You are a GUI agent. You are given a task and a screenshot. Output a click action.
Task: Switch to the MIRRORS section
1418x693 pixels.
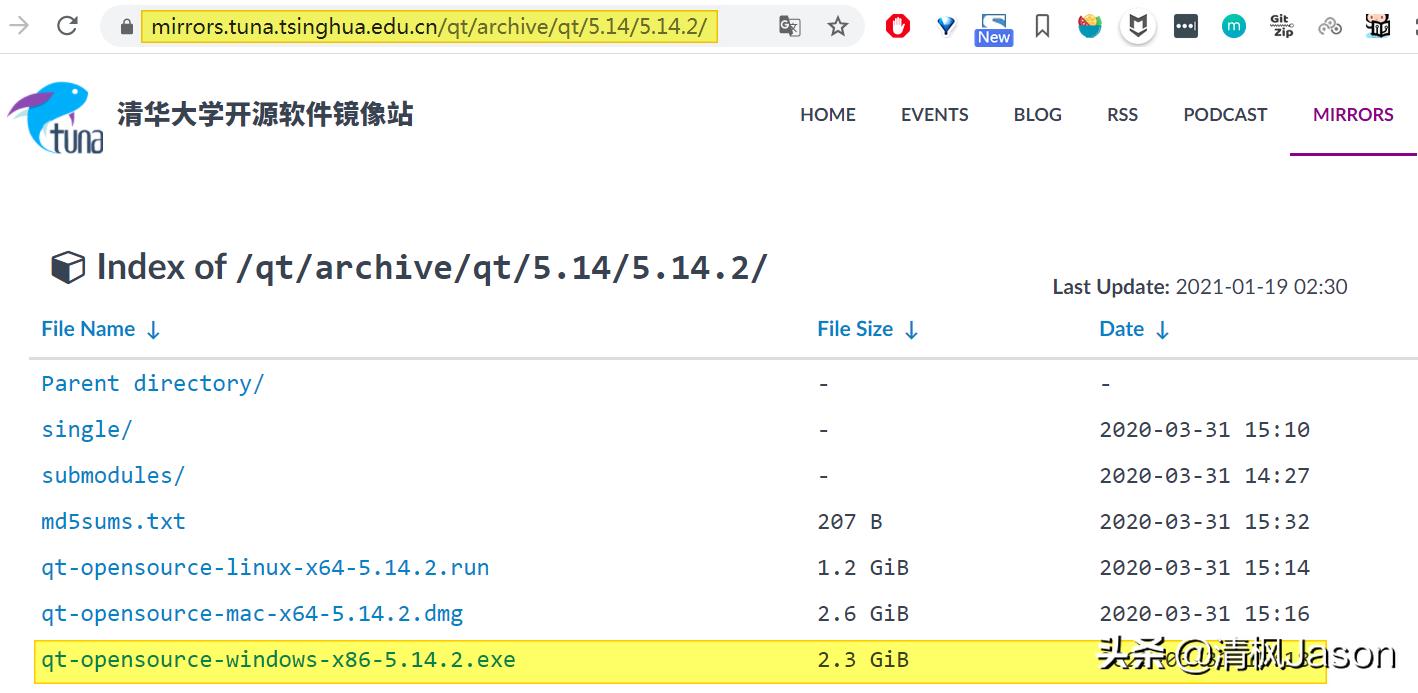click(x=1352, y=114)
